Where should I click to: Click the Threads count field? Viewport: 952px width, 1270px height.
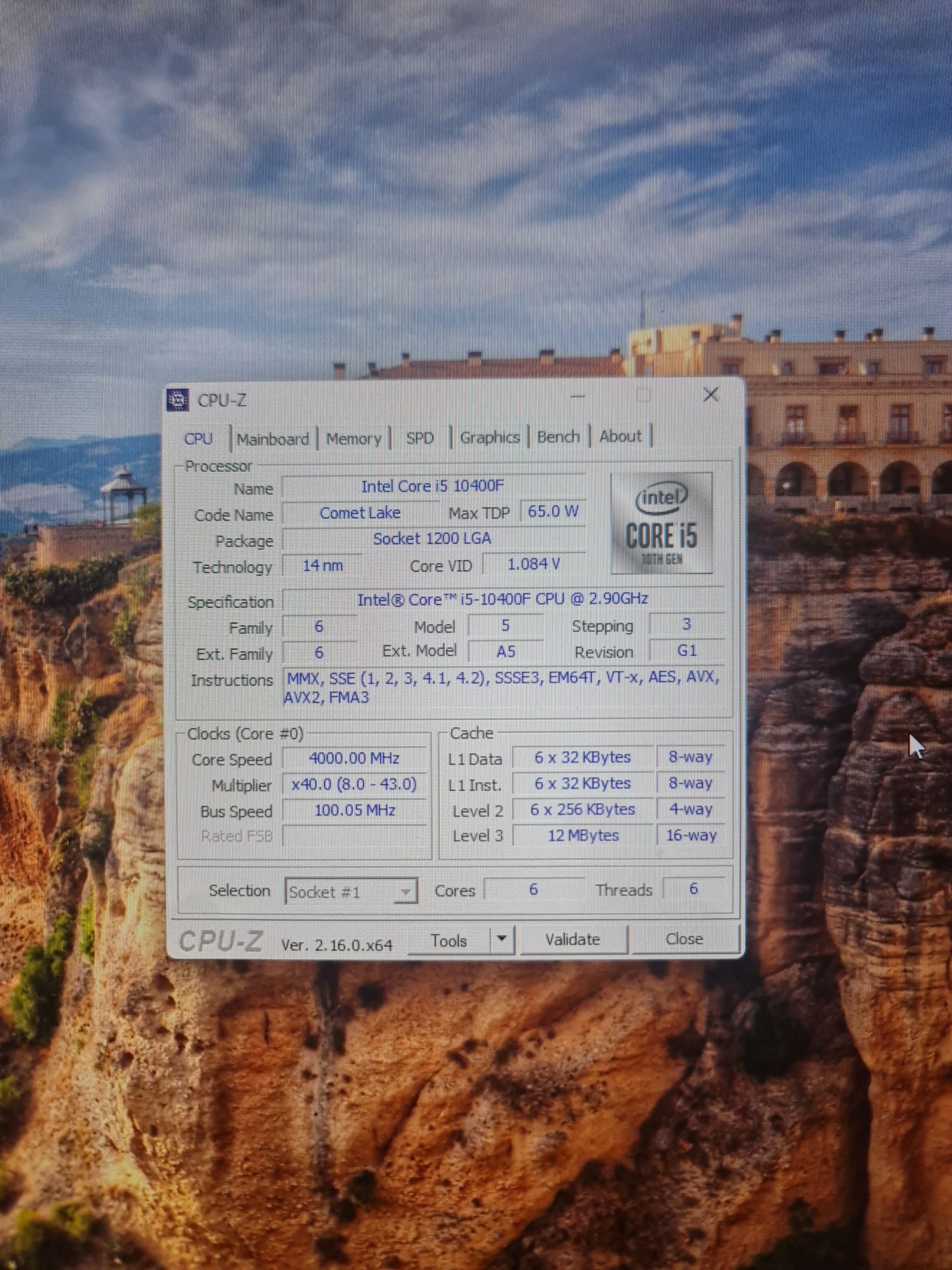(x=694, y=888)
